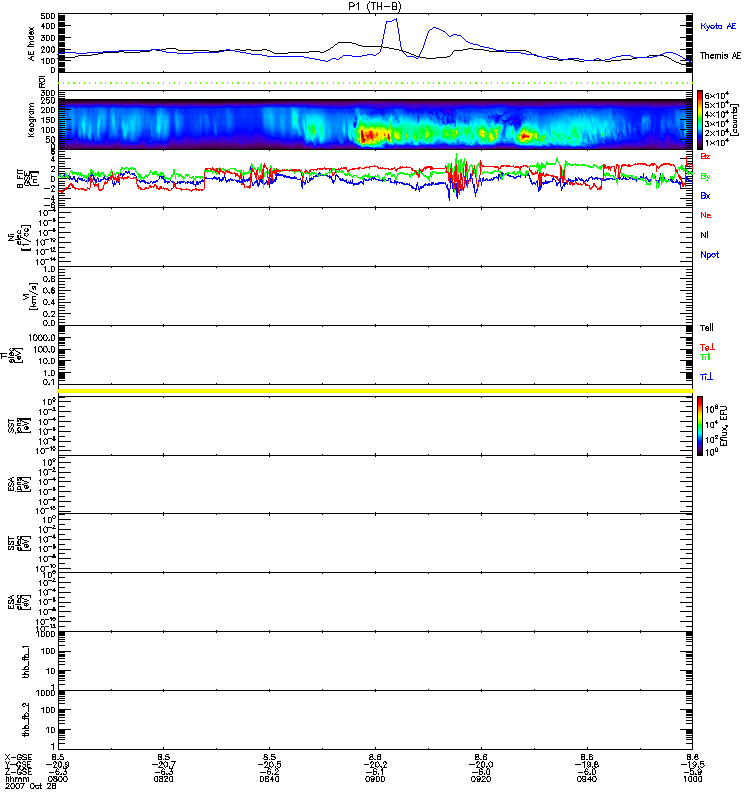The width and height of the screenshot is (750, 800).
Task: Select the Kyoto AE legend label
Action: pyautogui.click(x=718, y=26)
